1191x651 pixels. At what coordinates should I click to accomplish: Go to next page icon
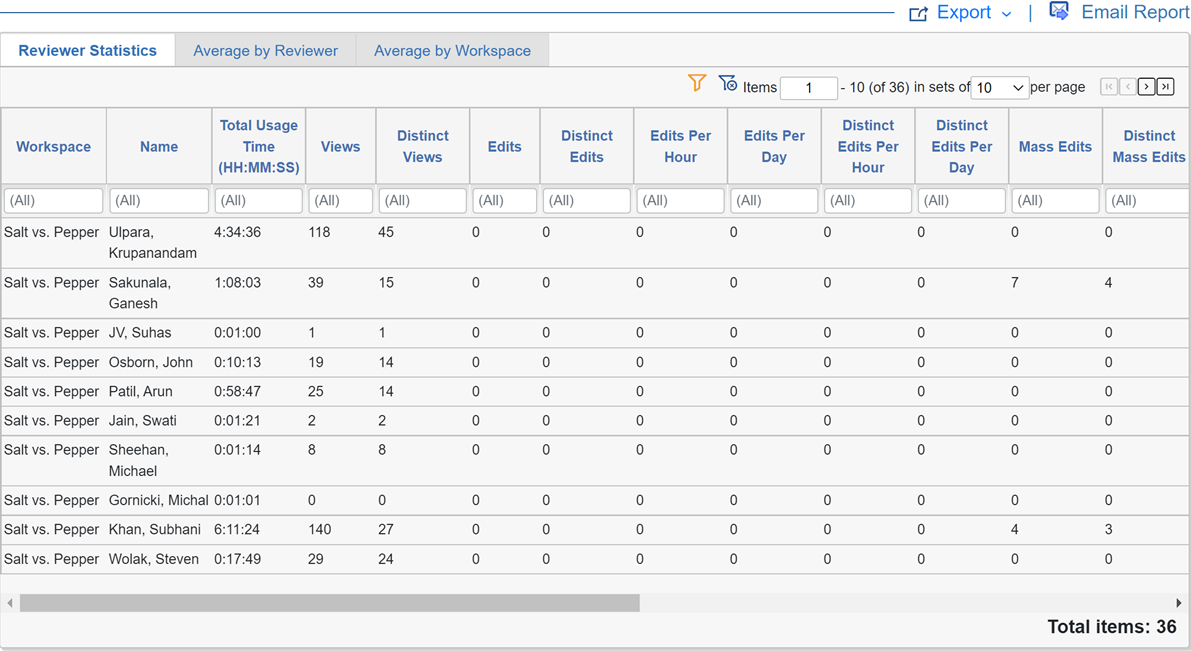[1147, 87]
